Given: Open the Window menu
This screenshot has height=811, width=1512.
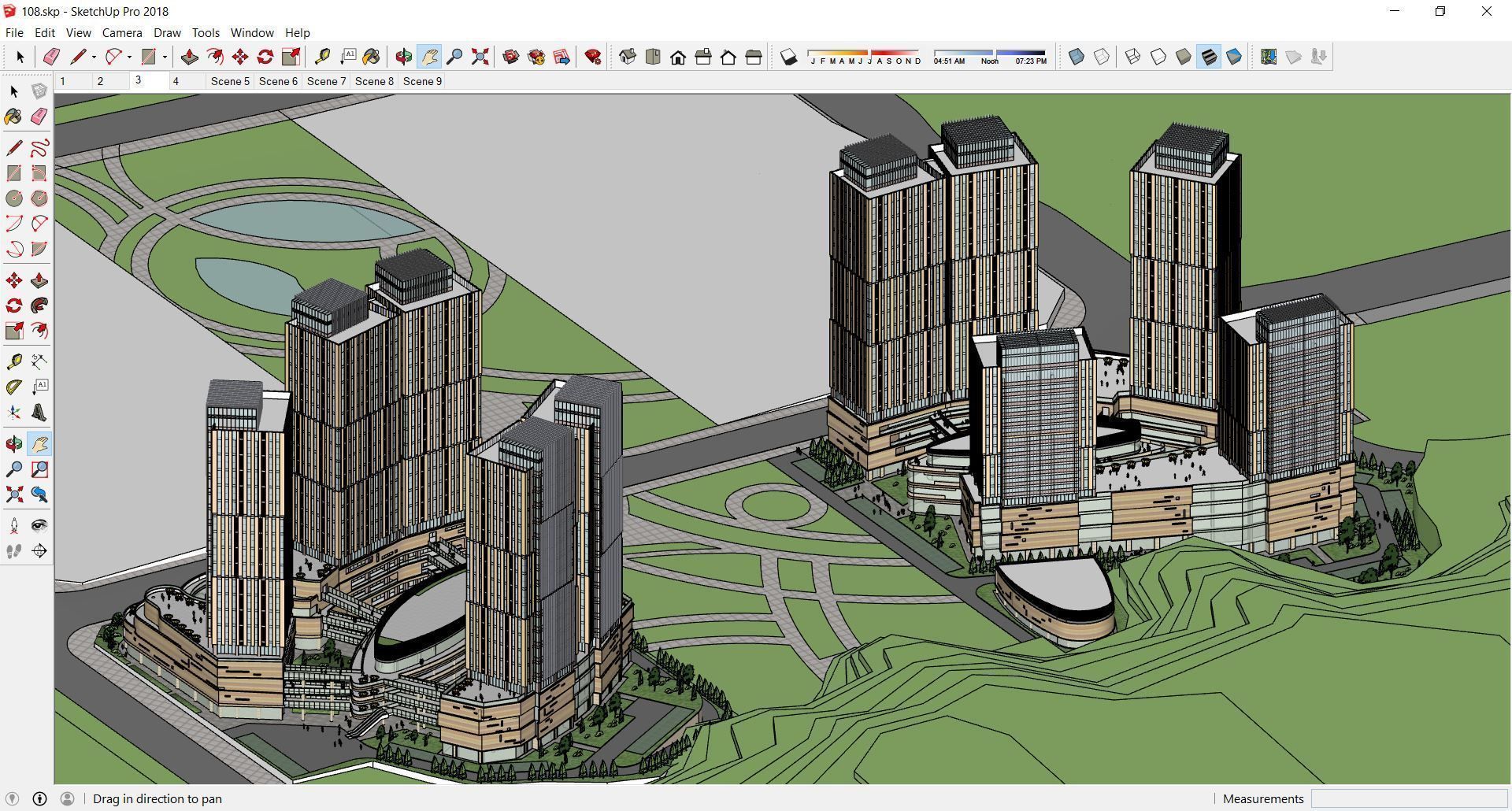Looking at the screenshot, I should coord(252,32).
